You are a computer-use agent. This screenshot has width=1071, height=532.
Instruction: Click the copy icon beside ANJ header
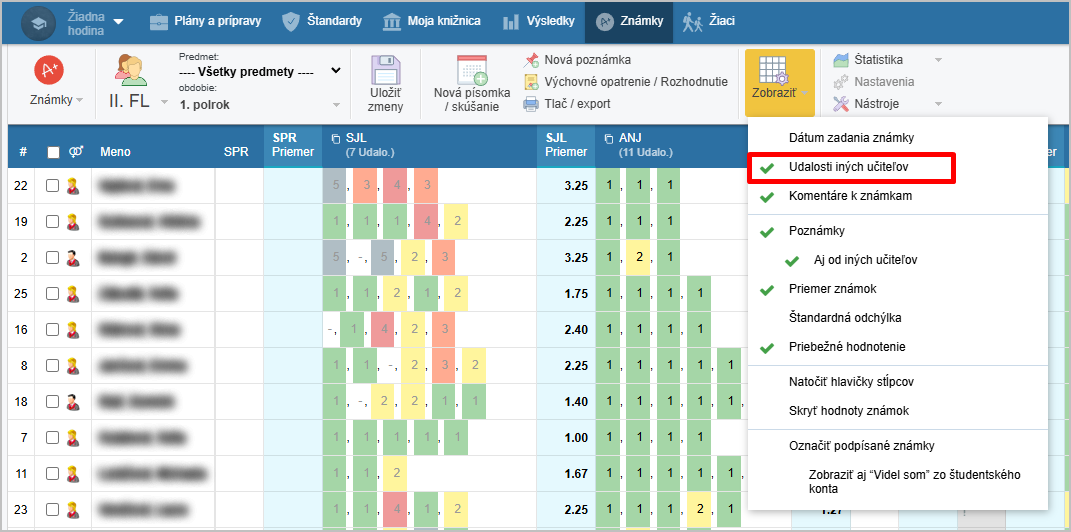coord(609,138)
